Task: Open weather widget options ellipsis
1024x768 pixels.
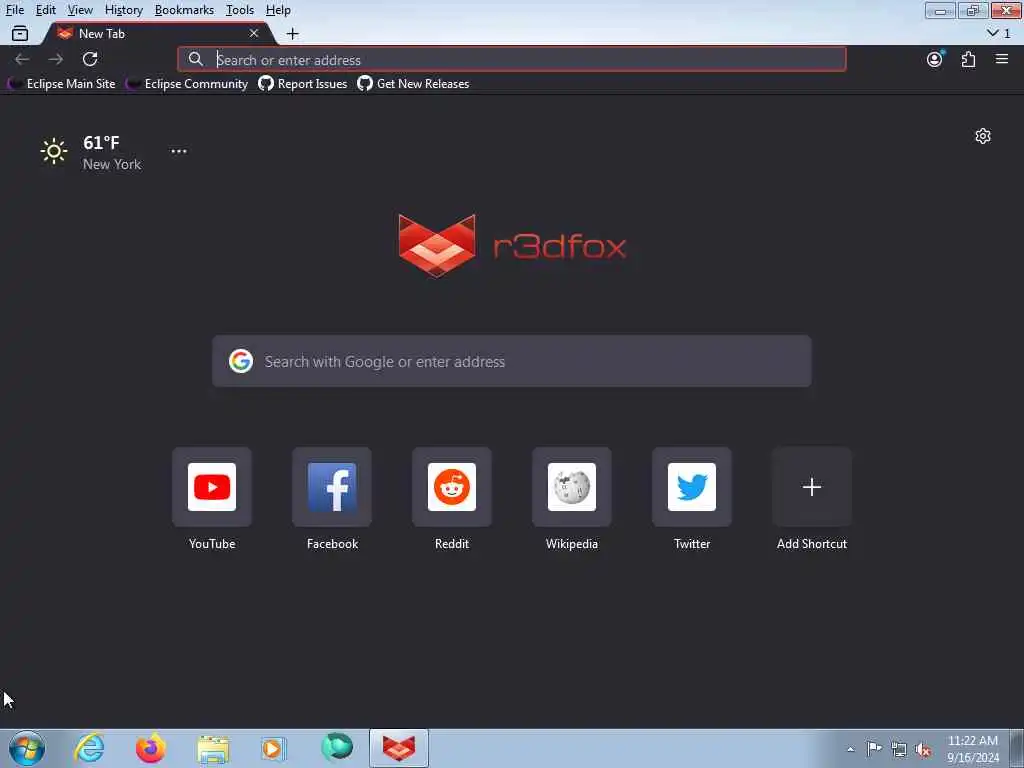Action: tap(179, 151)
